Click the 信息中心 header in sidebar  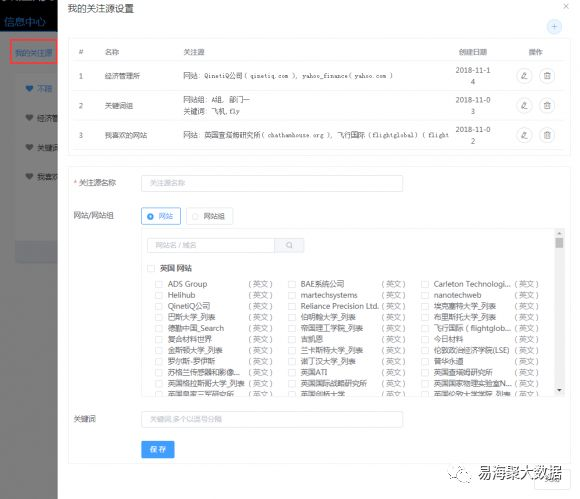point(25,22)
